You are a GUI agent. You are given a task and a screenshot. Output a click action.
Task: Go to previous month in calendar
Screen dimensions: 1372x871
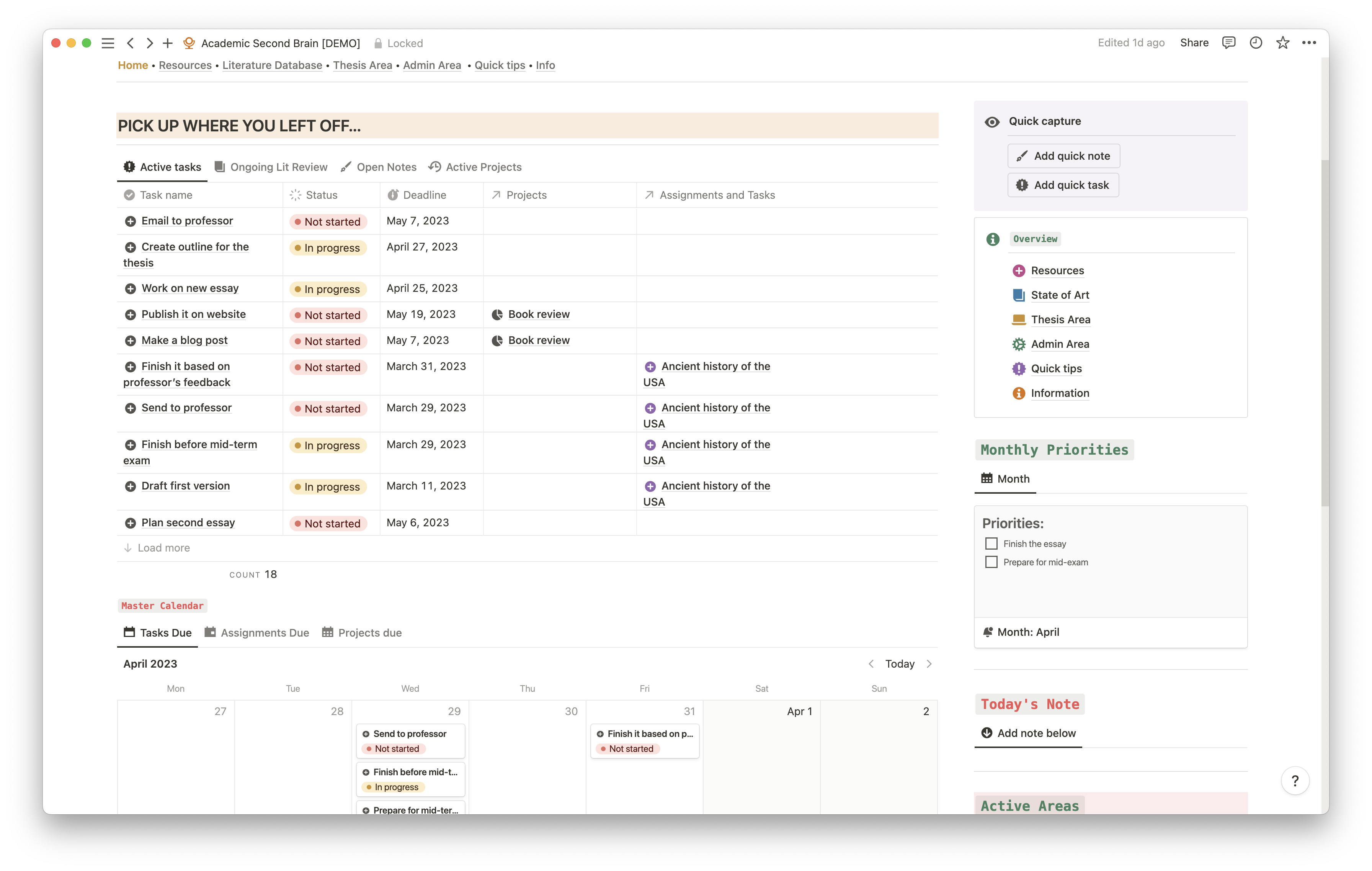tap(871, 663)
